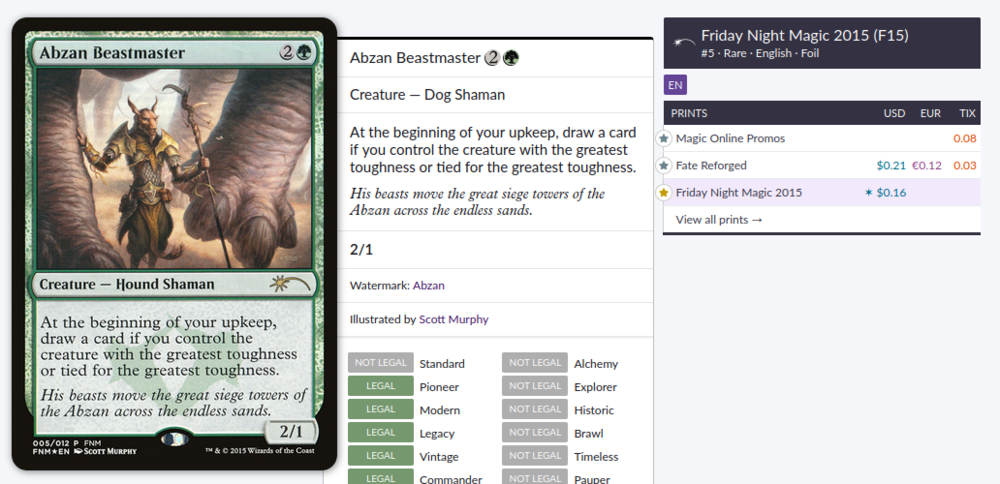Click the shooting star set symbol in header
1000x484 pixels.
click(x=684, y=43)
